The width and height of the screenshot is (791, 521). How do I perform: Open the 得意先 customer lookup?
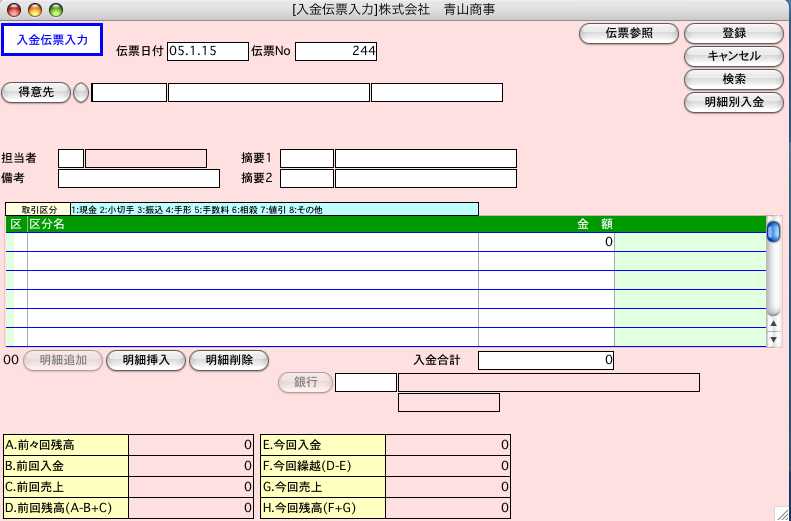(x=36, y=93)
